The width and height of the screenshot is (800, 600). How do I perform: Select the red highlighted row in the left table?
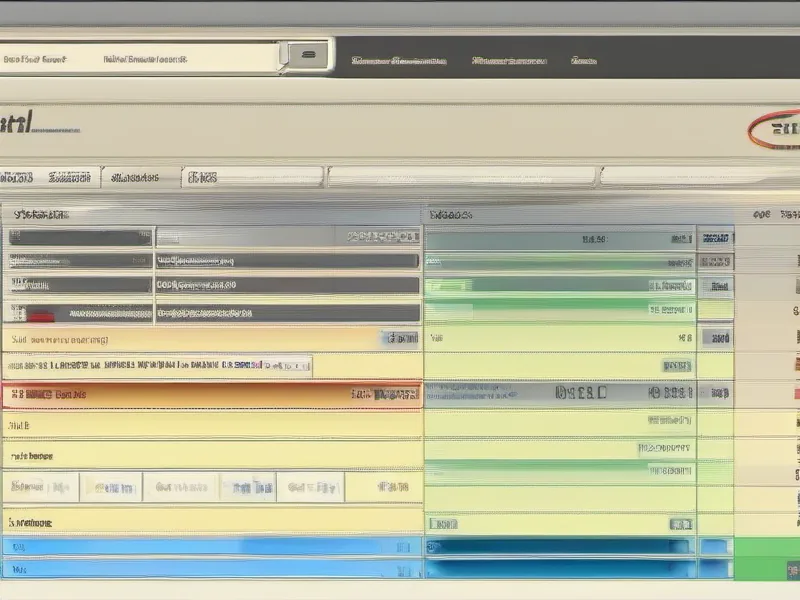click(200, 395)
